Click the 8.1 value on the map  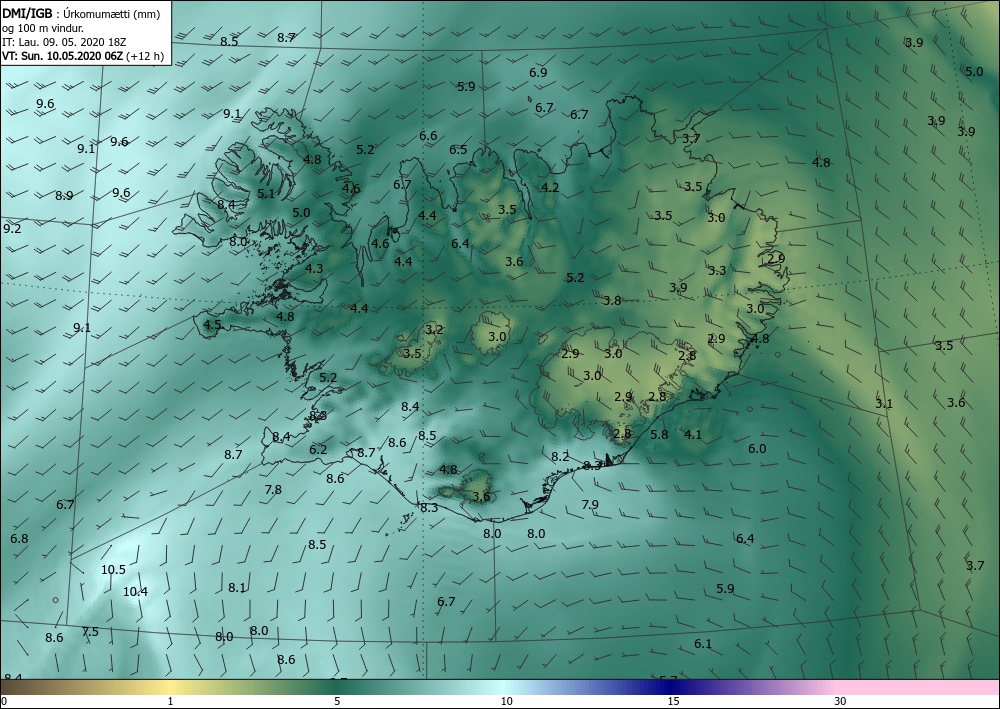237,588
